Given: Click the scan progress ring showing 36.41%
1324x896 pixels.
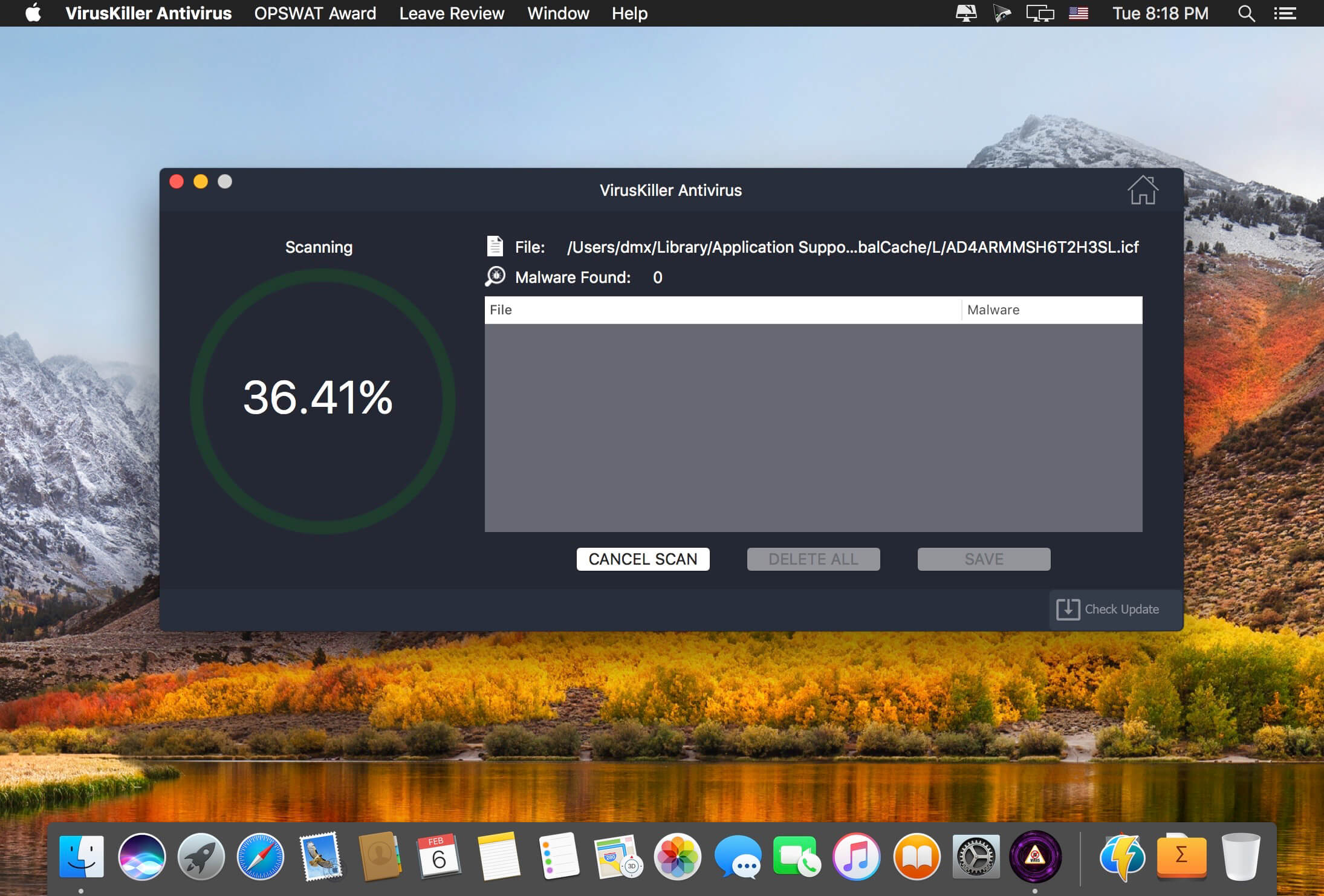Looking at the screenshot, I should pyautogui.click(x=322, y=400).
